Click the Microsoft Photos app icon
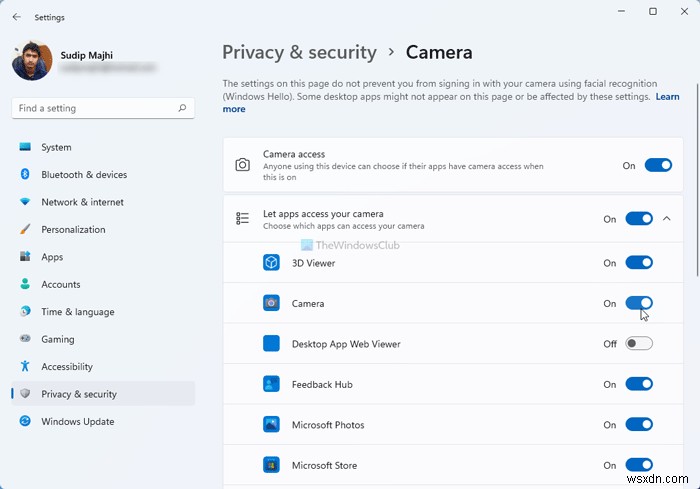The width and height of the screenshot is (700, 489). (271, 425)
